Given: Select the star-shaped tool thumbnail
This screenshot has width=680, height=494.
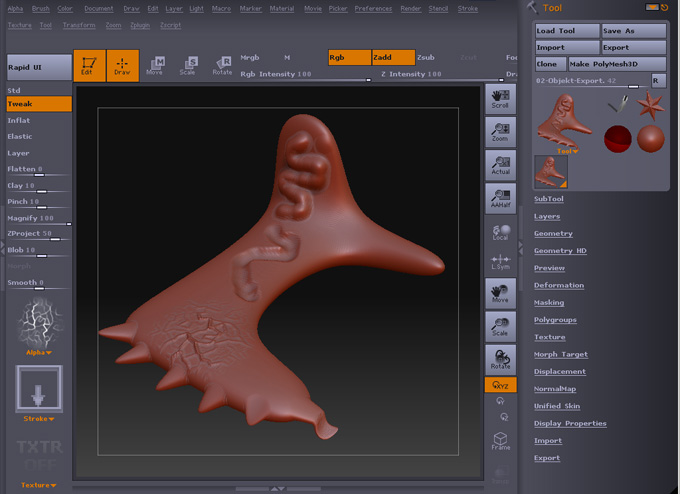Looking at the screenshot, I should [651, 104].
